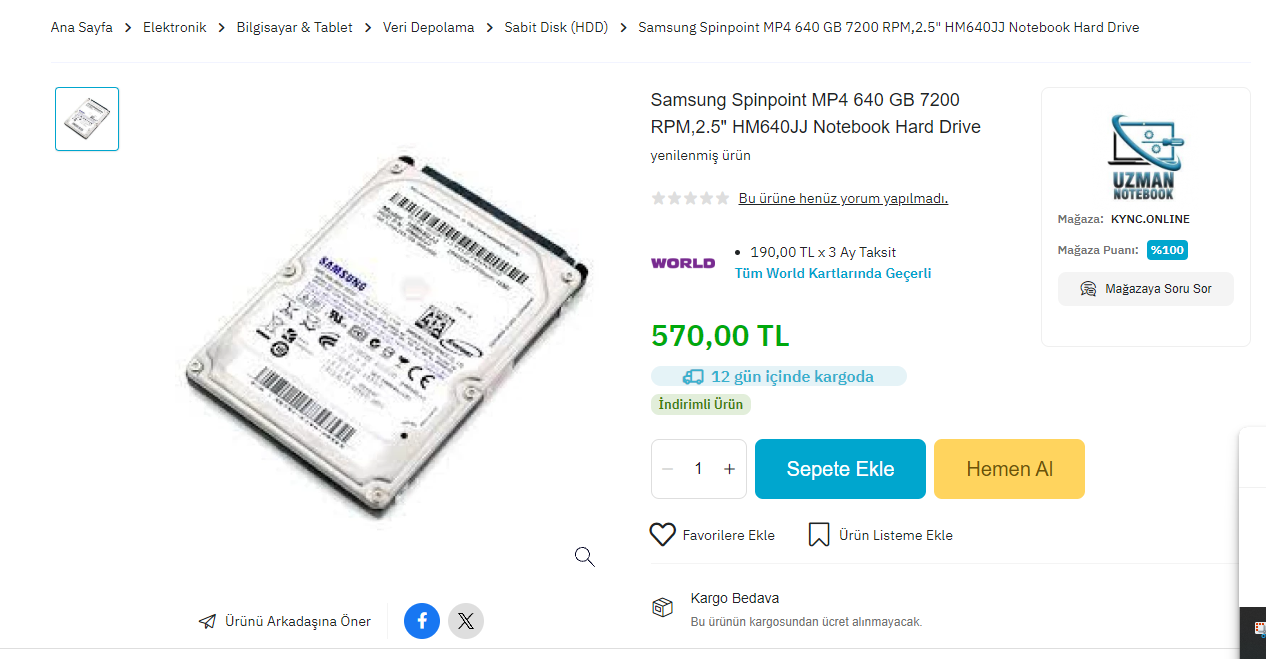Click the magnifier zoom icon on image

click(x=585, y=557)
